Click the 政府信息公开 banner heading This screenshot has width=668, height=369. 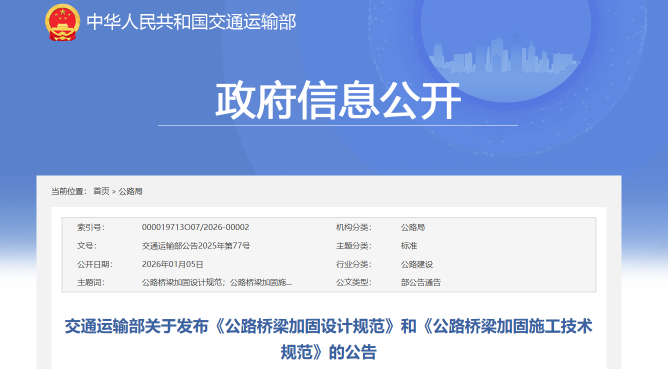(x=338, y=101)
